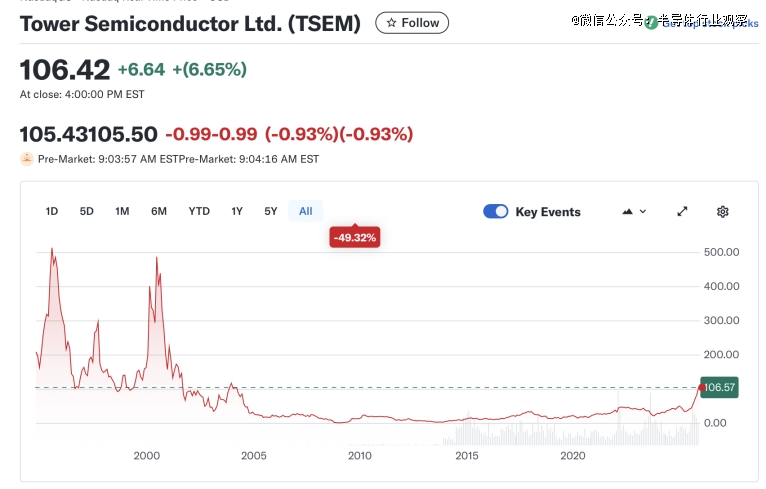
Task: Click the mountain chart type icon
Action: [x=628, y=211]
